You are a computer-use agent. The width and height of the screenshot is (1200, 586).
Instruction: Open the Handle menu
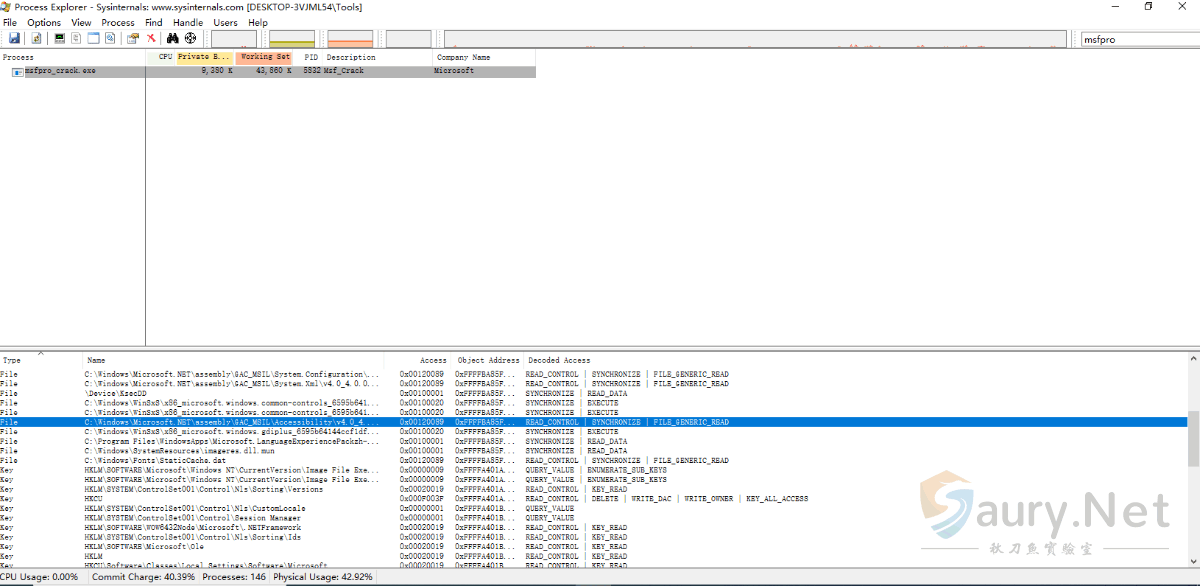pyautogui.click(x=188, y=22)
